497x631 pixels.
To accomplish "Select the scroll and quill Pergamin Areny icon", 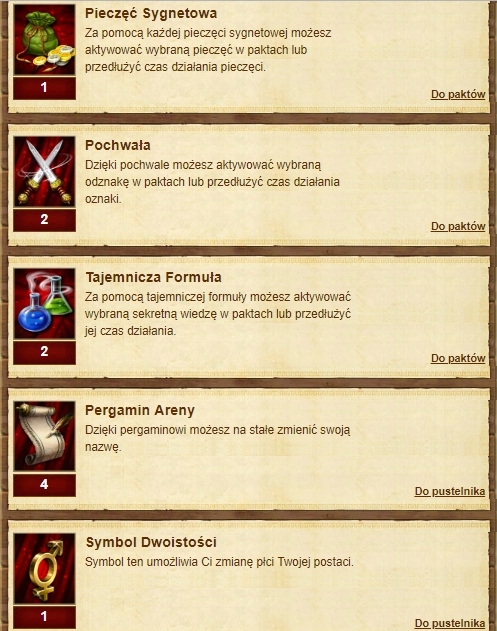I will 44,436.
